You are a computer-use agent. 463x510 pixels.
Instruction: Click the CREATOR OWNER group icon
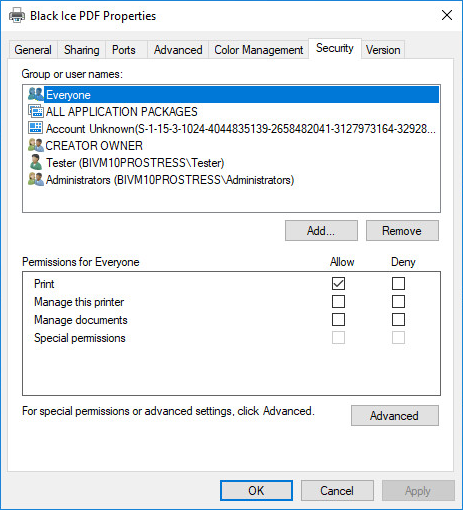pos(36,145)
